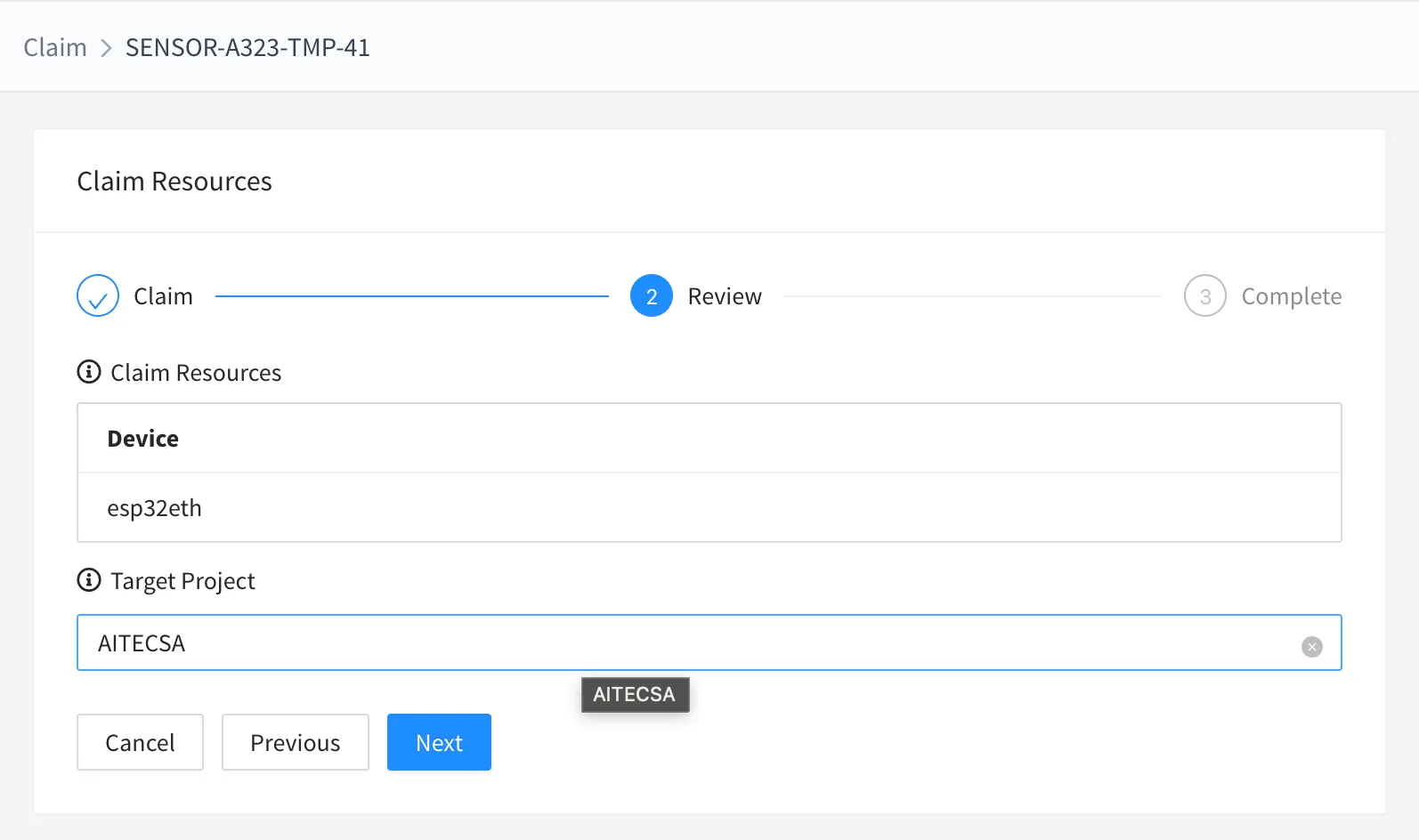Click the Review step label

tap(725, 296)
